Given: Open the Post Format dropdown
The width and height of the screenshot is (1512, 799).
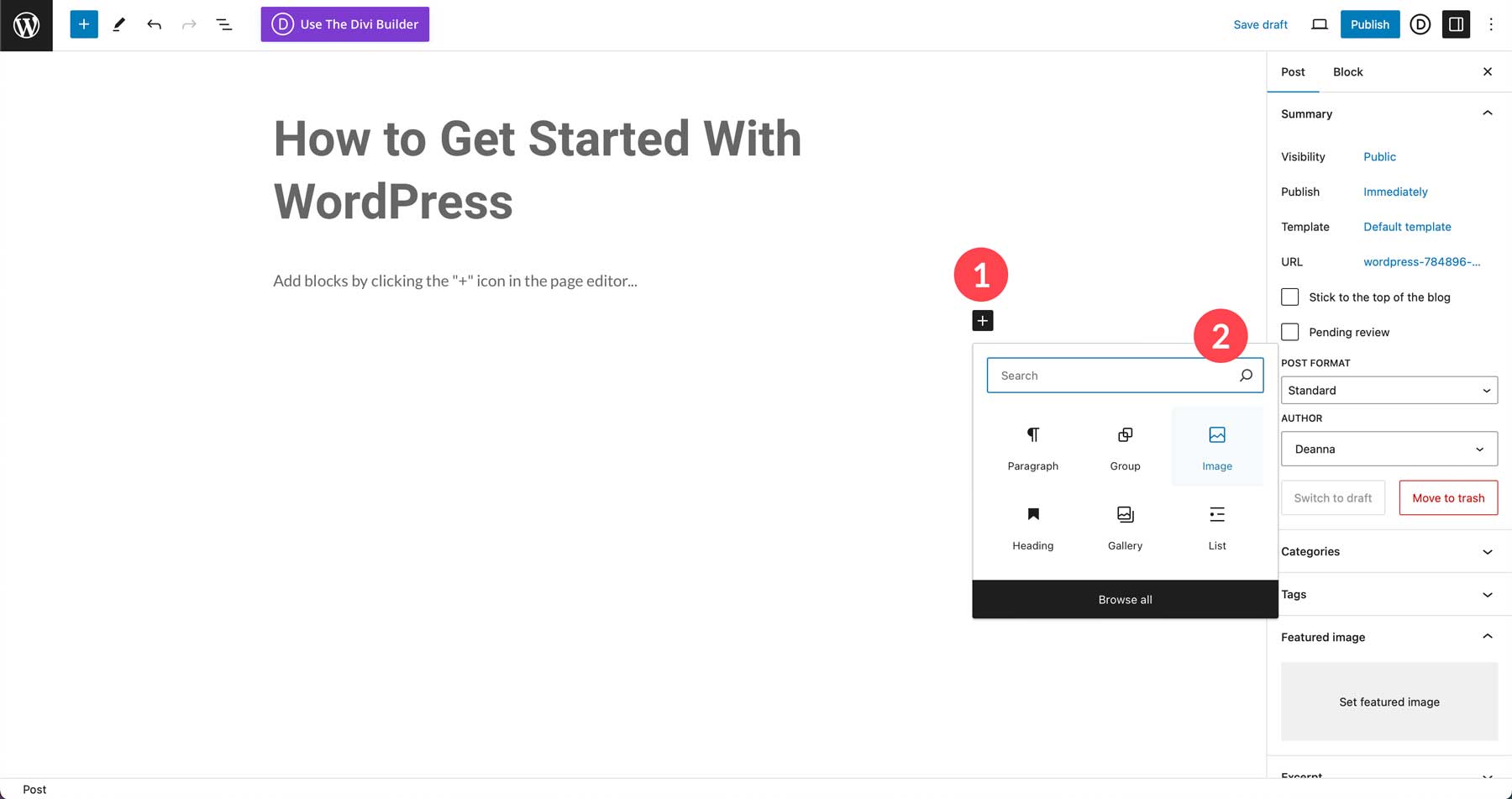Looking at the screenshot, I should pos(1389,391).
